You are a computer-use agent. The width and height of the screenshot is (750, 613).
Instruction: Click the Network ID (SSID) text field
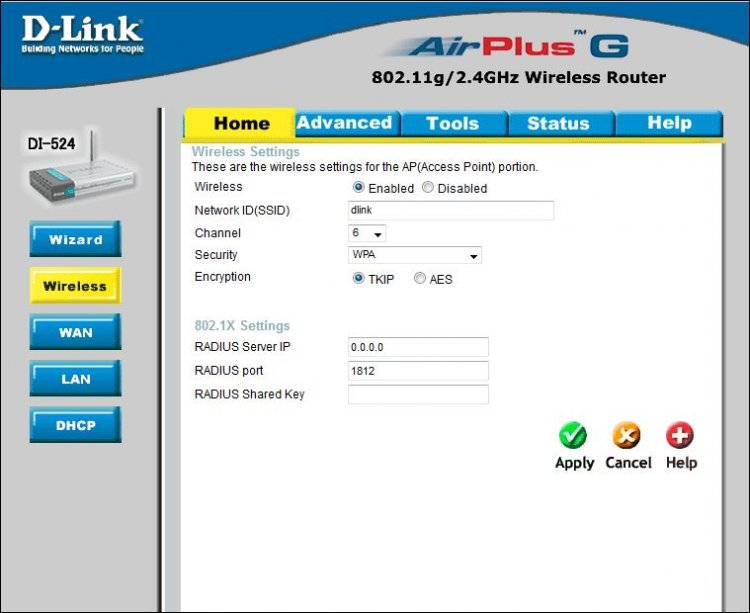[x=450, y=210]
